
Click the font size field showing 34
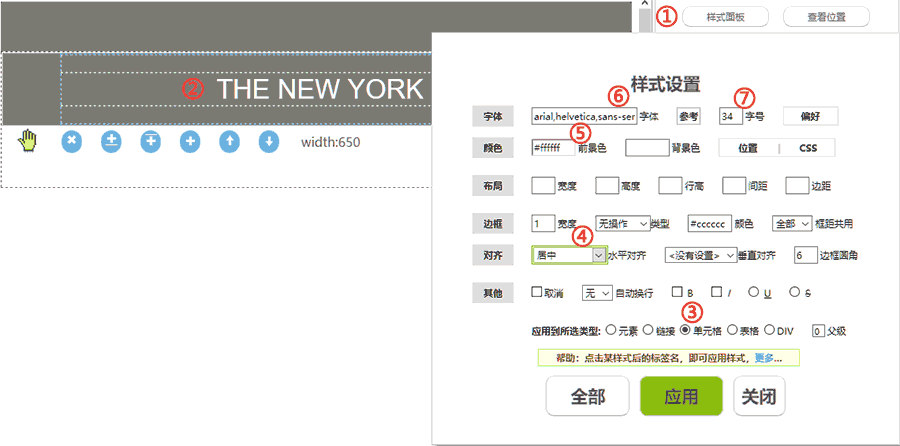pos(731,117)
